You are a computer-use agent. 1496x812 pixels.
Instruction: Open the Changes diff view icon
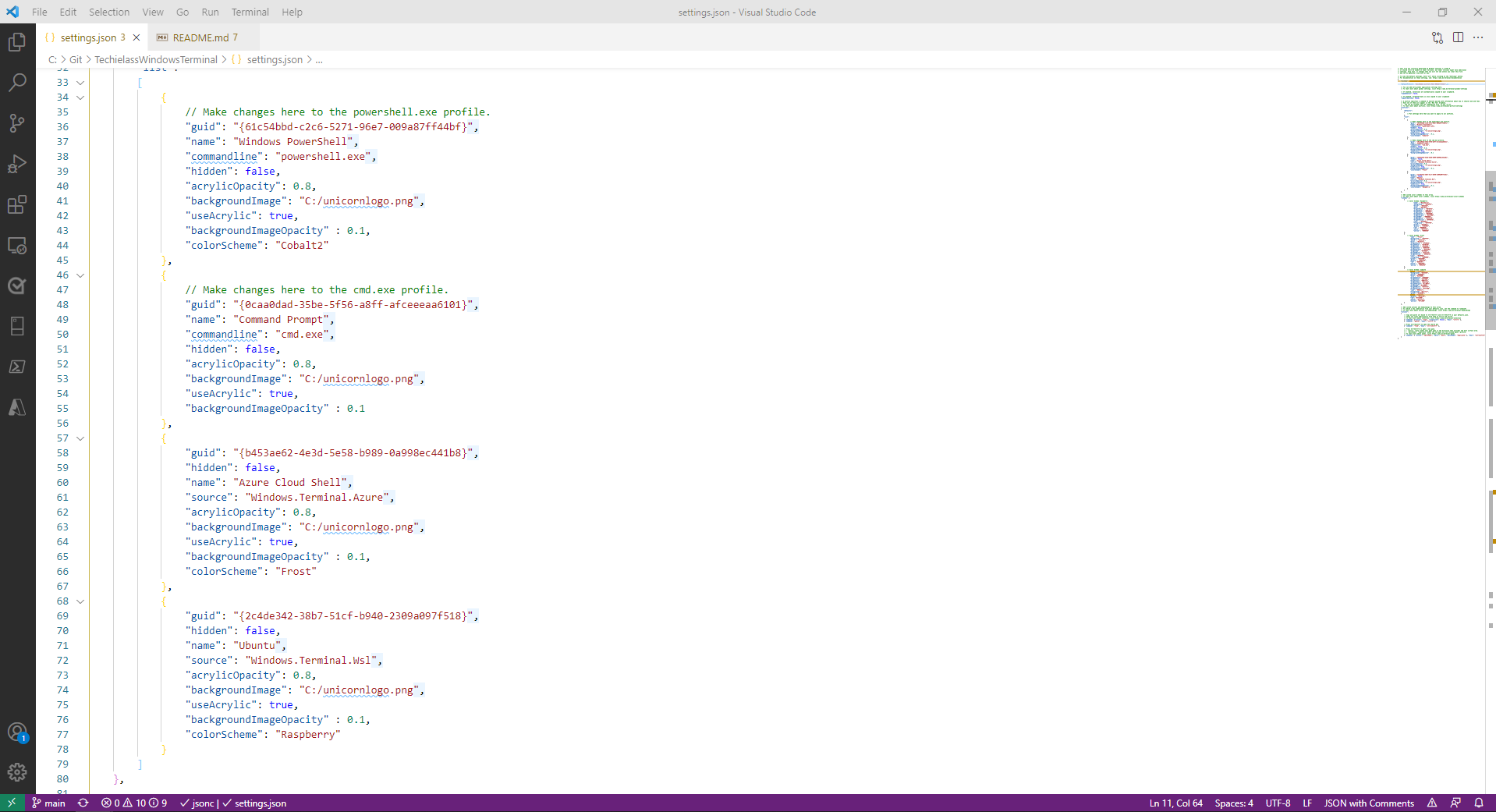click(1436, 37)
